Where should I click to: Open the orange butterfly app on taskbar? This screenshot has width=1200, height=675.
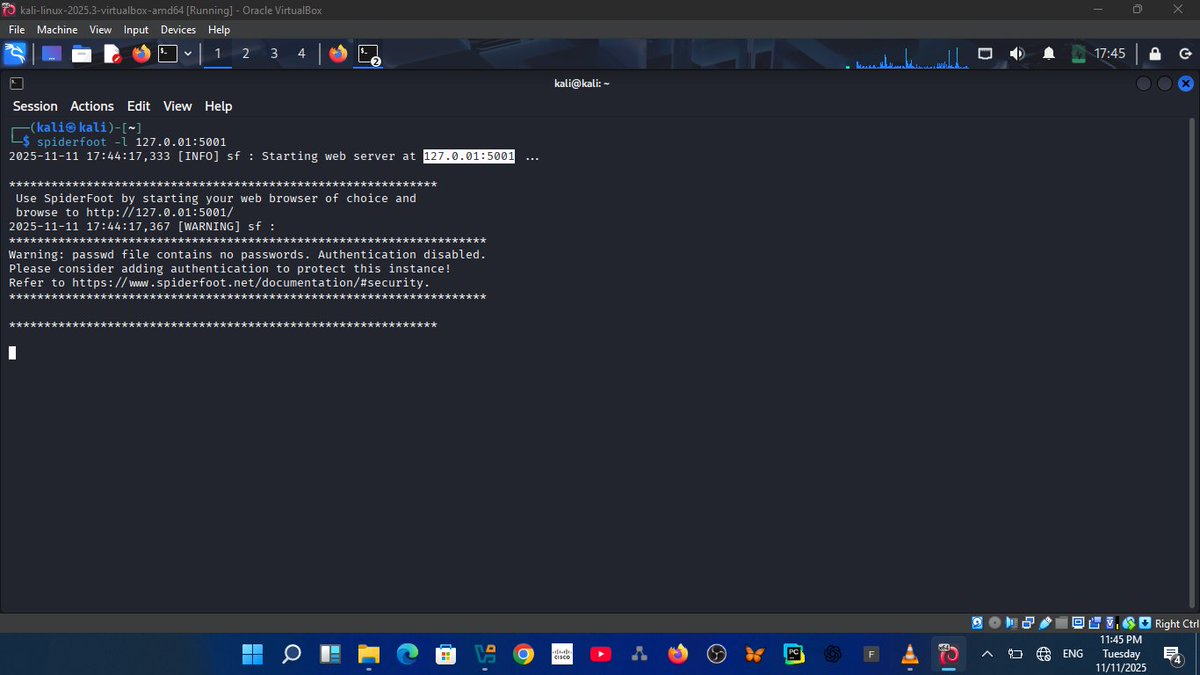(x=755, y=654)
